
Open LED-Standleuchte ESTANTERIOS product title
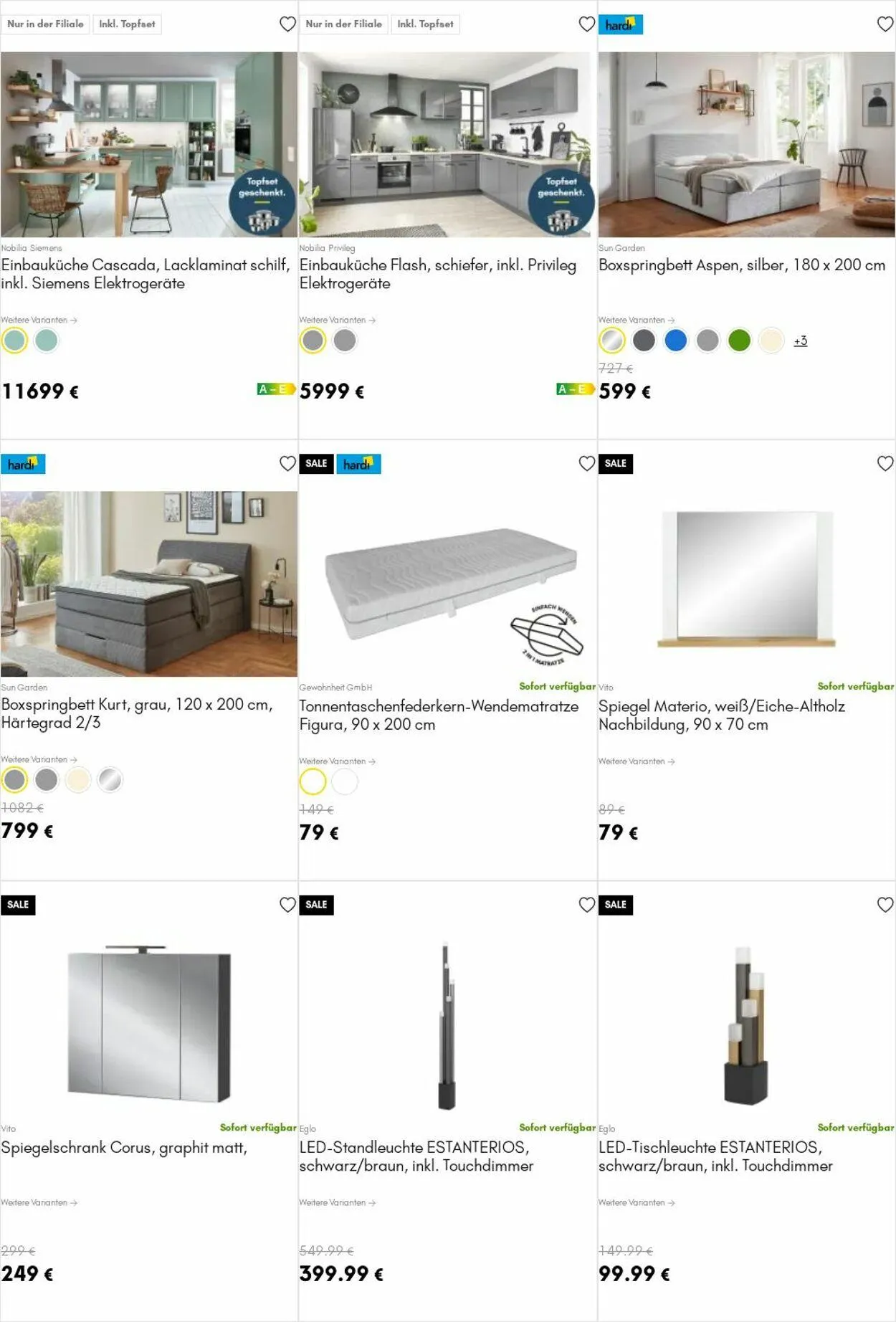tap(416, 1156)
